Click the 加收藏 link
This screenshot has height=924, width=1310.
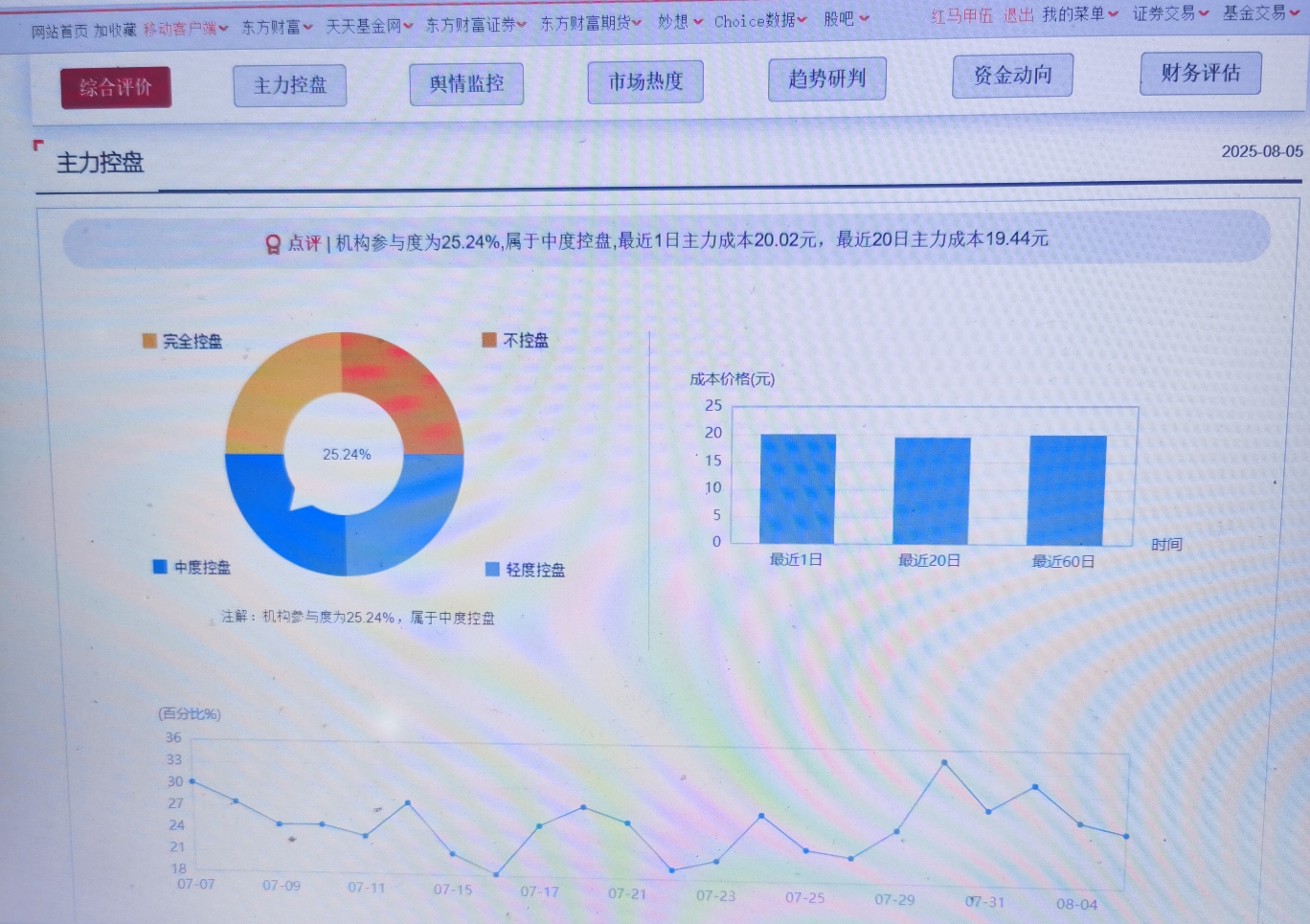click(x=115, y=31)
